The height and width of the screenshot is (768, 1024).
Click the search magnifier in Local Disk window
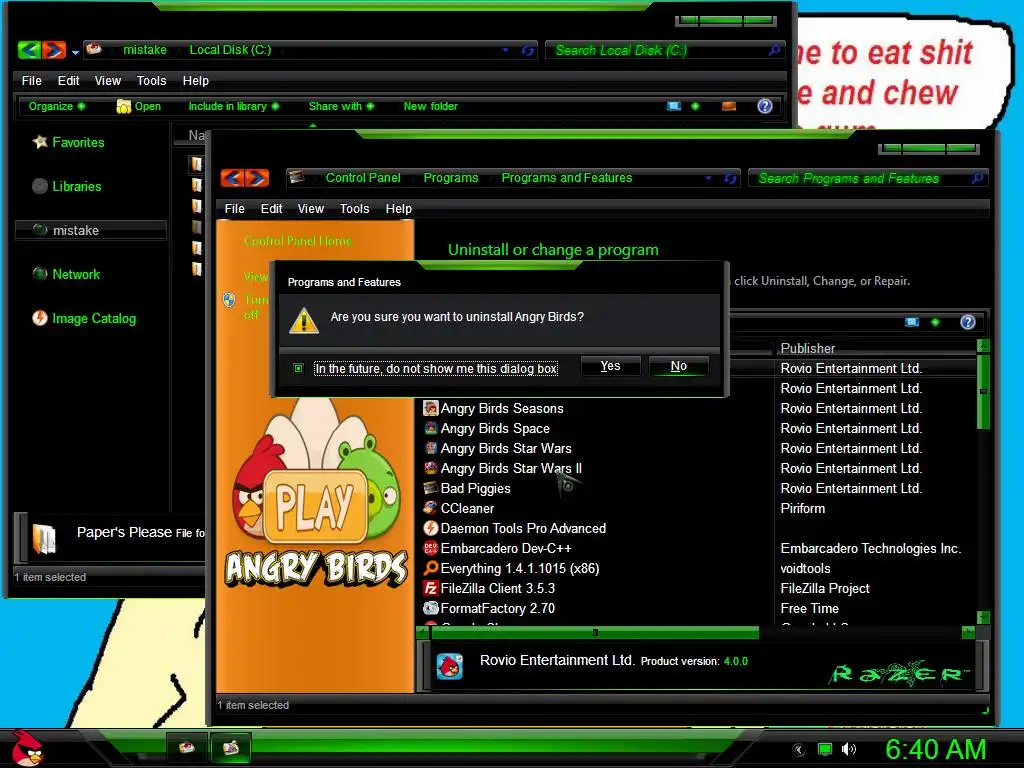[x=775, y=50]
